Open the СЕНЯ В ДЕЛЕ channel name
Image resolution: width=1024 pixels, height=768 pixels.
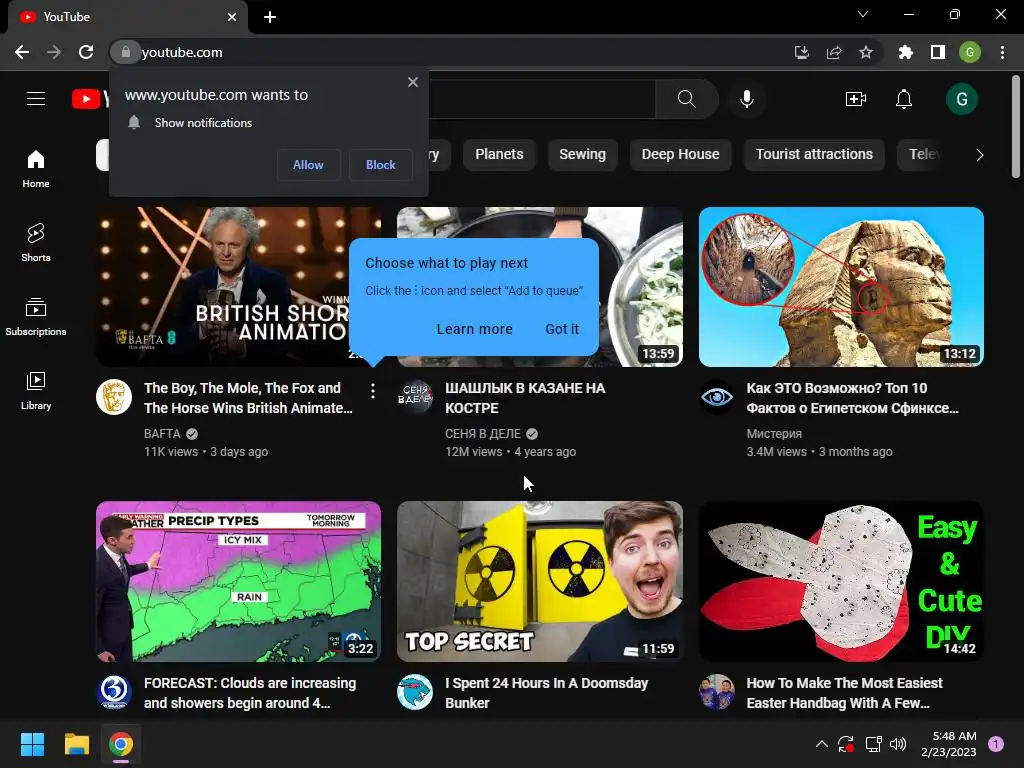point(483,434)
